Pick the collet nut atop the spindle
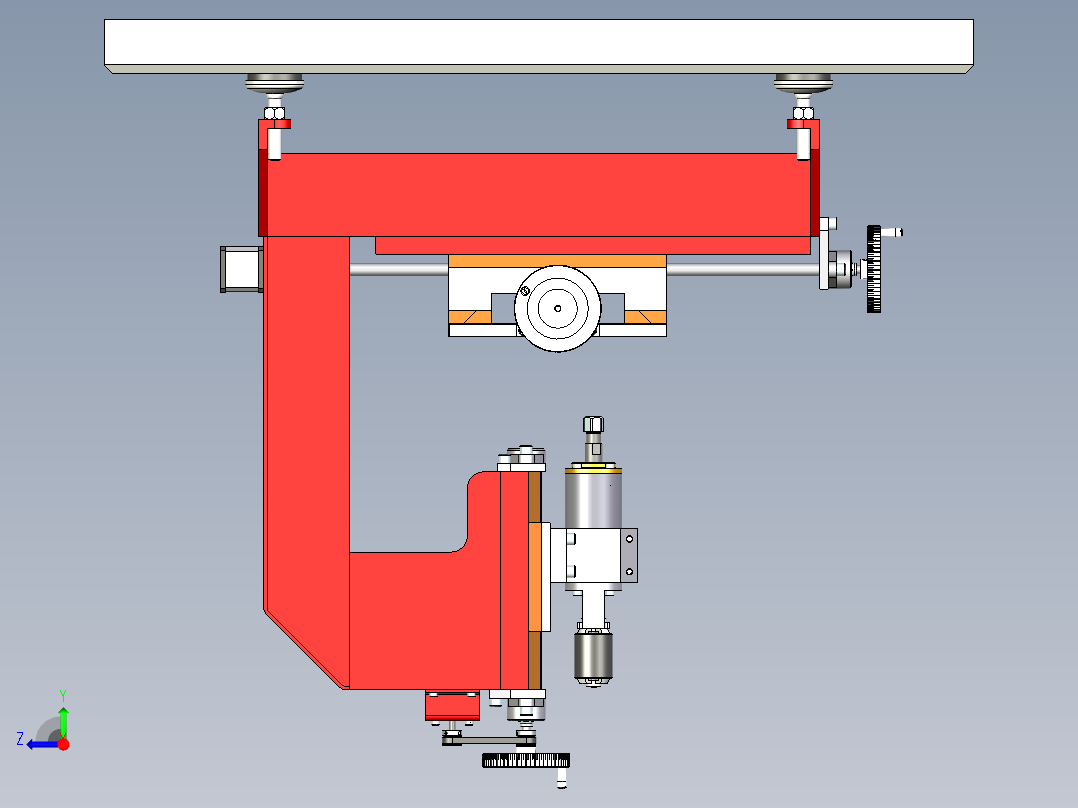Image resolution: width=1078 pixels, height=808 pixels. coord(593,424)
